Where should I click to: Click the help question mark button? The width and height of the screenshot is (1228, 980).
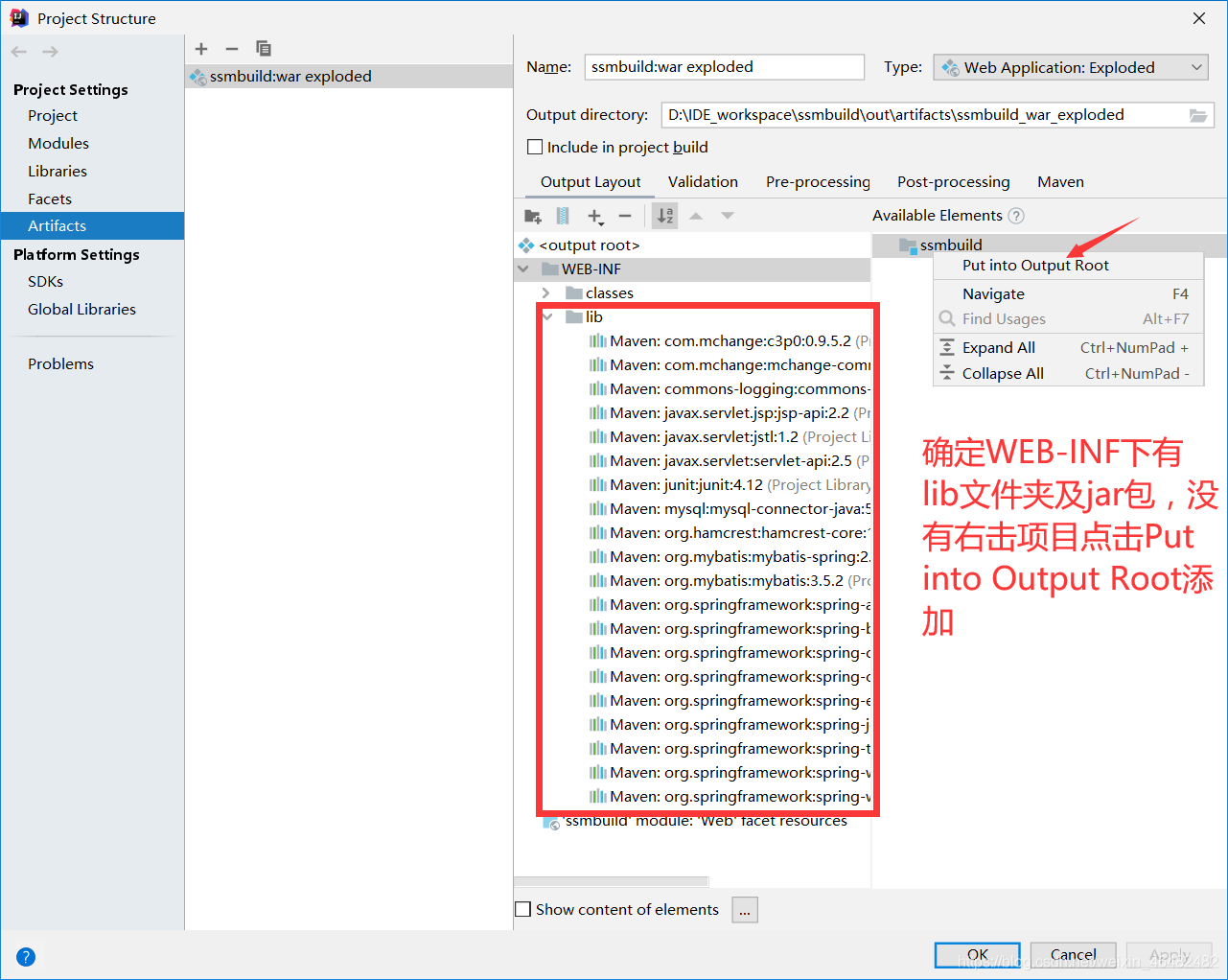coord(26,956)
